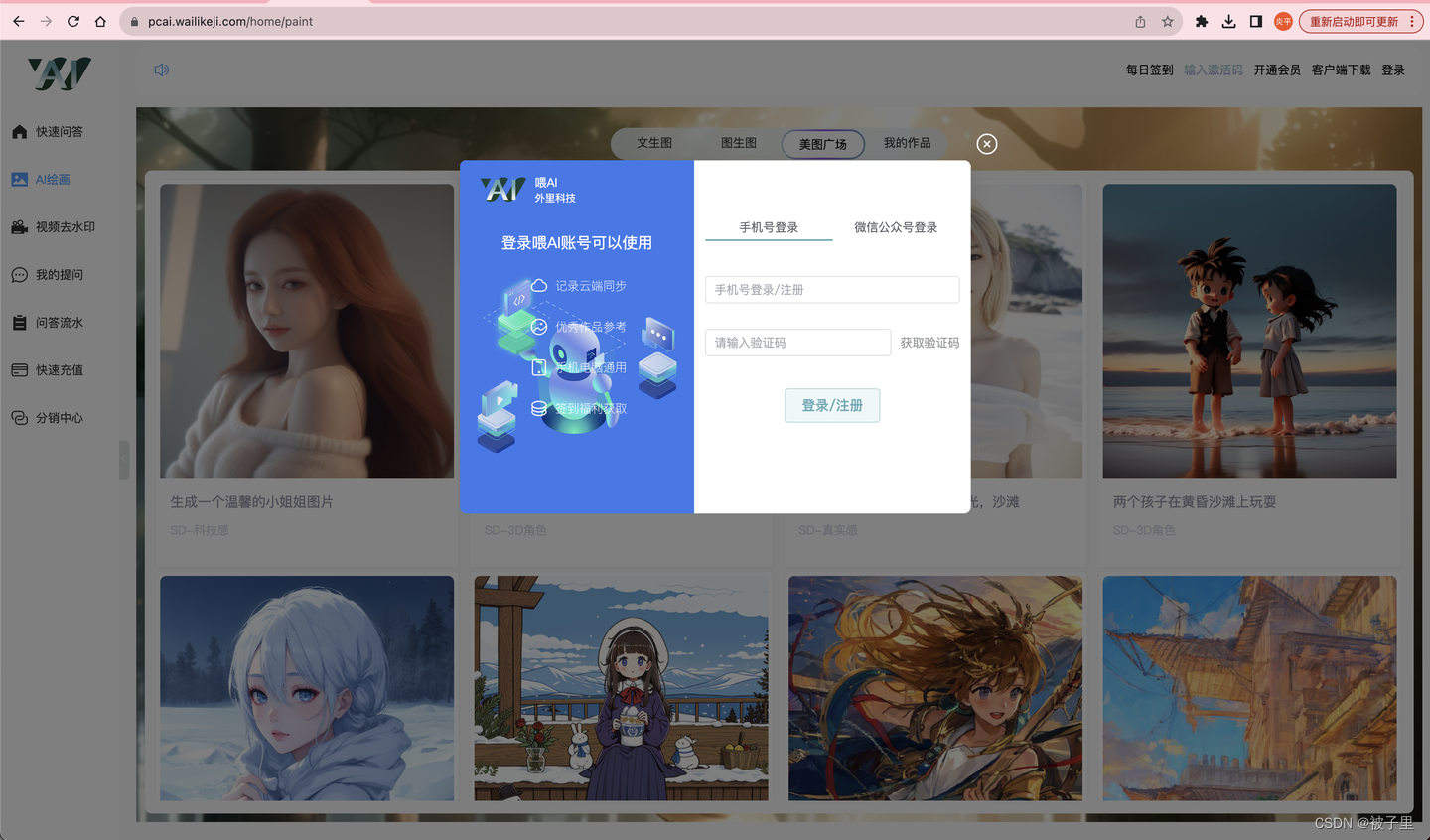The image size is (1430, 840).
Task: Click the caption 生成一个温馨的小姐姐图片
Action: (x=251, y=502)
